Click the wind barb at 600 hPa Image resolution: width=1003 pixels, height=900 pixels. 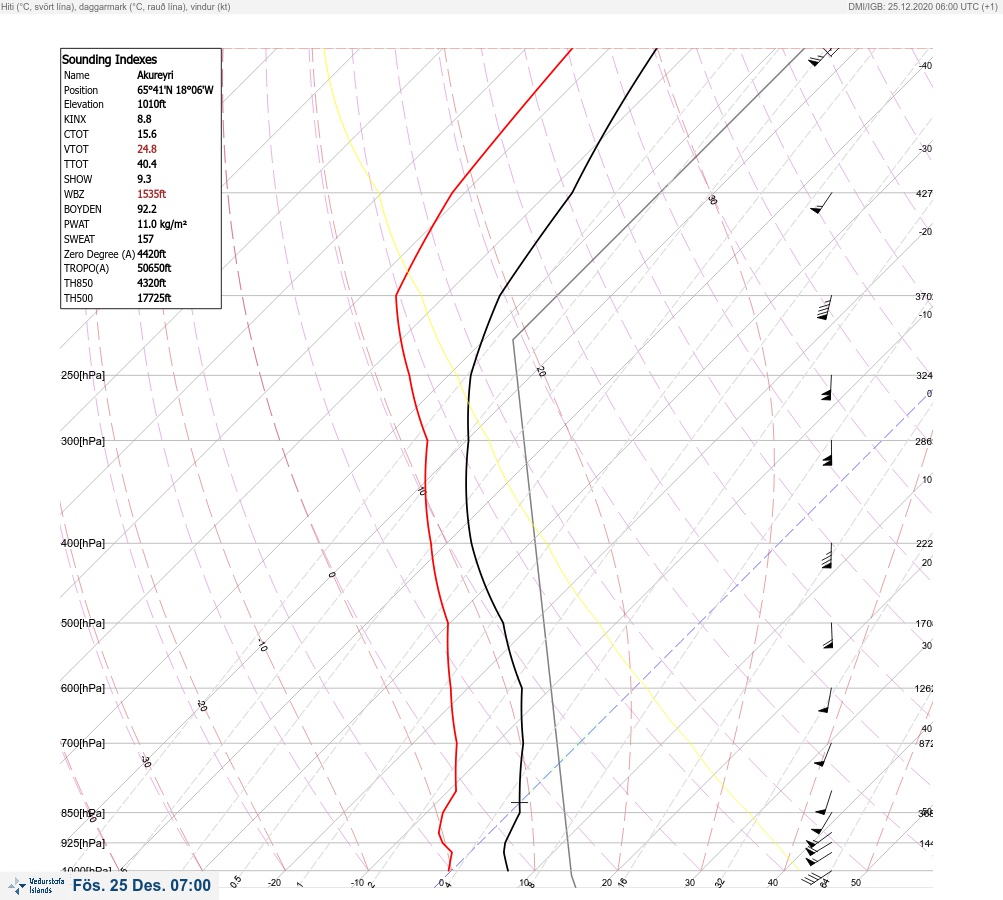pos(825,701)
